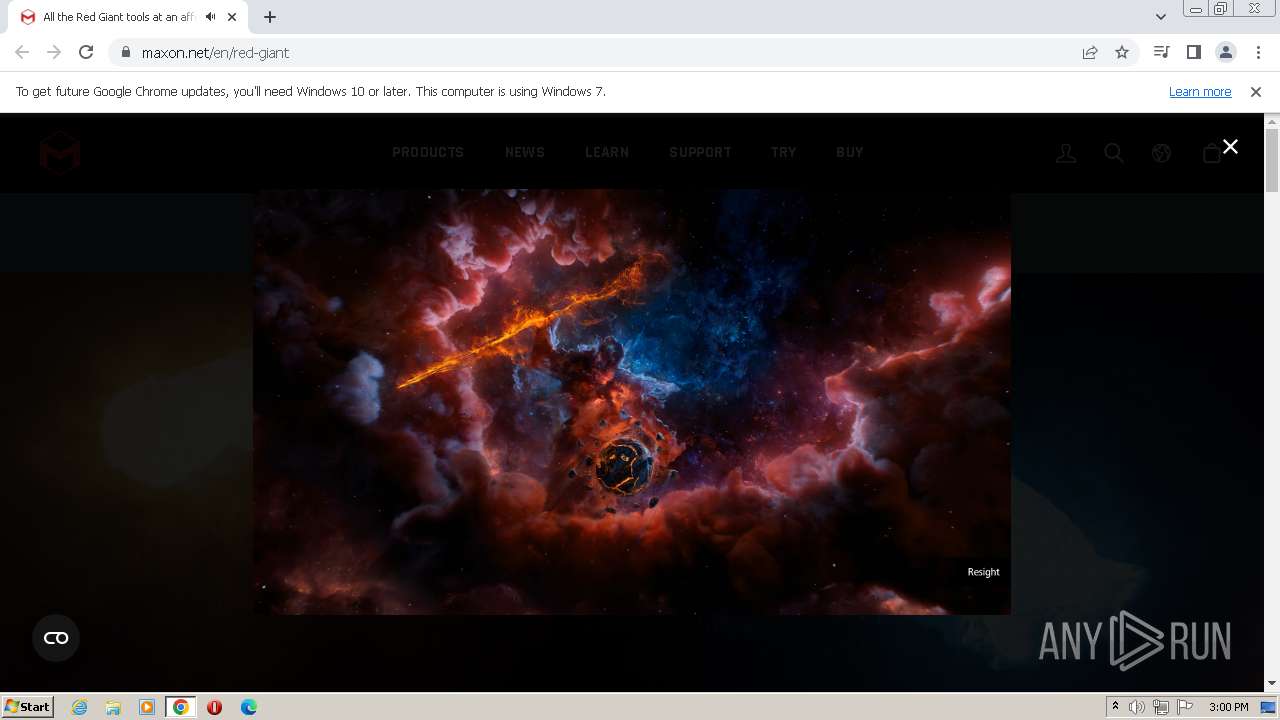Open the SUPPORT menu
The width and height of the screenshot is (1280, 720).
(700, 152)
